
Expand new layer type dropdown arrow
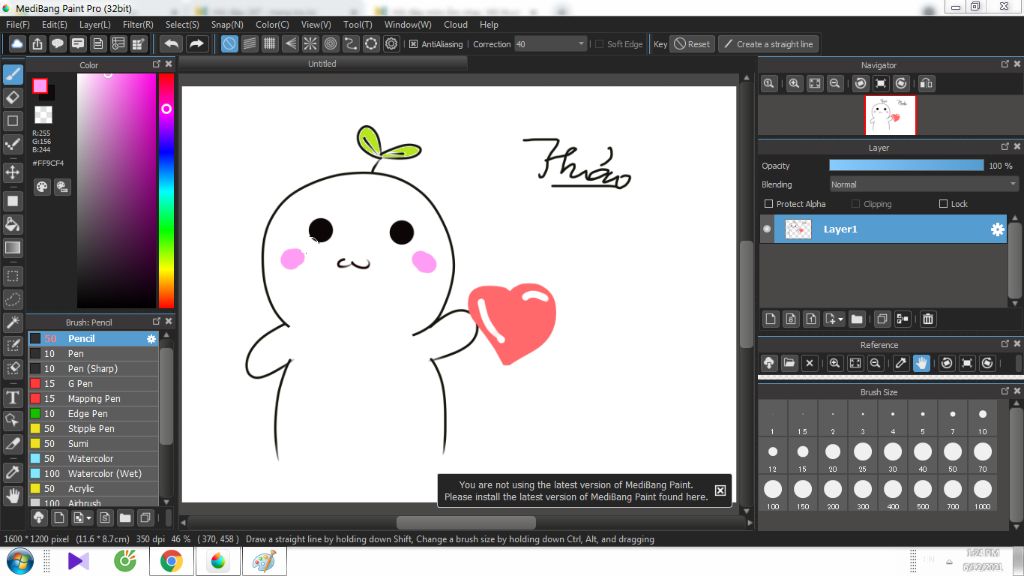[x=840, y=319]
